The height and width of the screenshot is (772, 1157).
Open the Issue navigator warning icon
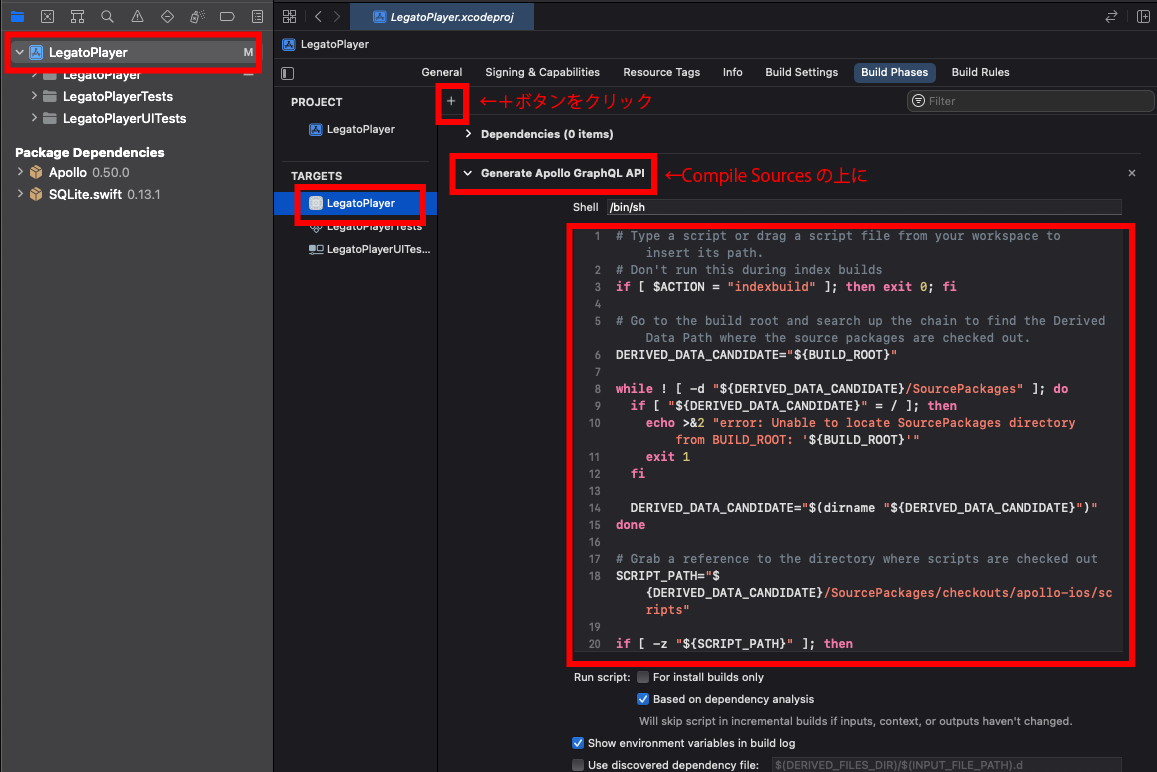point(137,16)
